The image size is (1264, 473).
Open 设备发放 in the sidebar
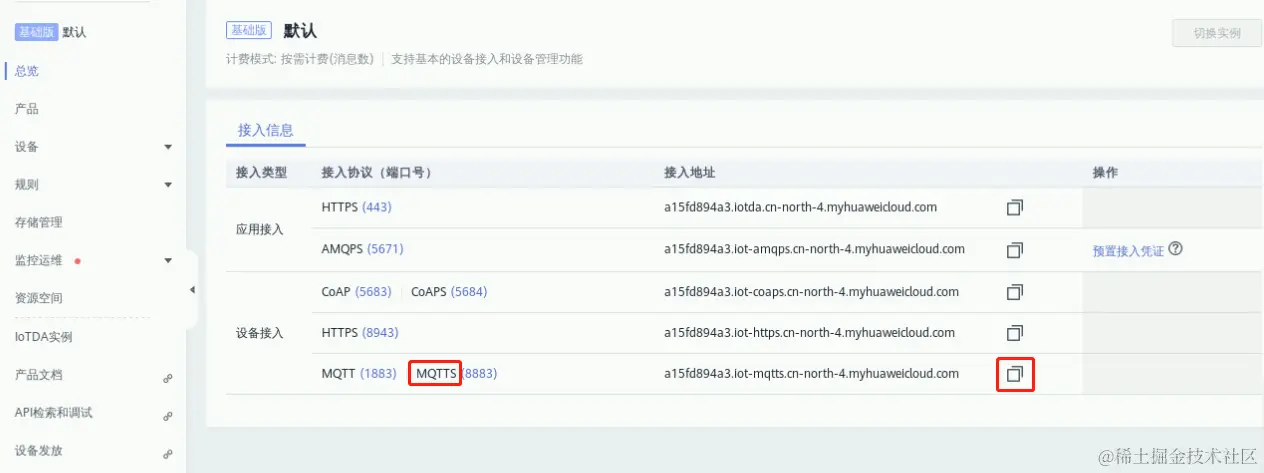(39, 451)
